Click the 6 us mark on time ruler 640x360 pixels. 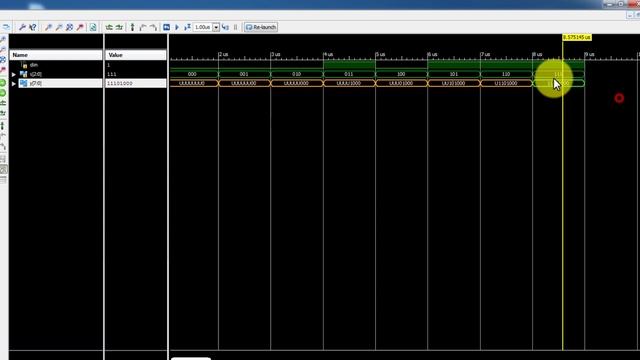point(433,54)
